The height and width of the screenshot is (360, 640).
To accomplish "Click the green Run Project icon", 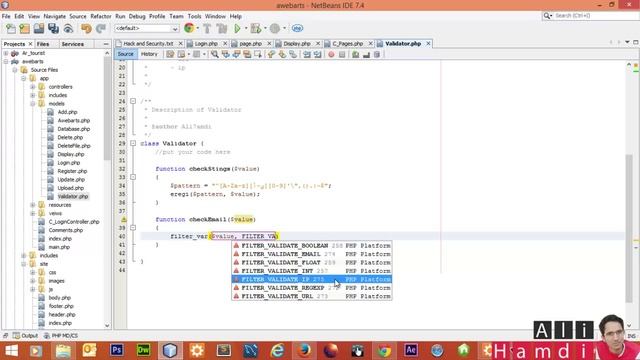I will pos(237,29).
